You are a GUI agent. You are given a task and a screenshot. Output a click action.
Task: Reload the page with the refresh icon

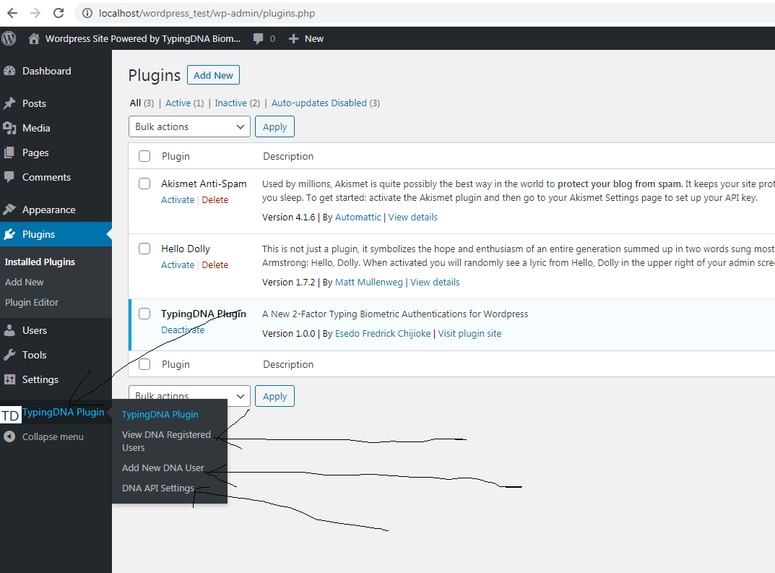click(x=58, y=13)
